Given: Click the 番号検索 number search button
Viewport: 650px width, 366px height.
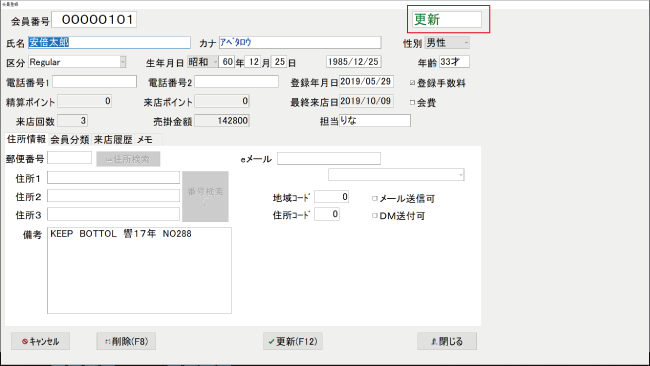Looking at the screenshot, I should 205,196.
